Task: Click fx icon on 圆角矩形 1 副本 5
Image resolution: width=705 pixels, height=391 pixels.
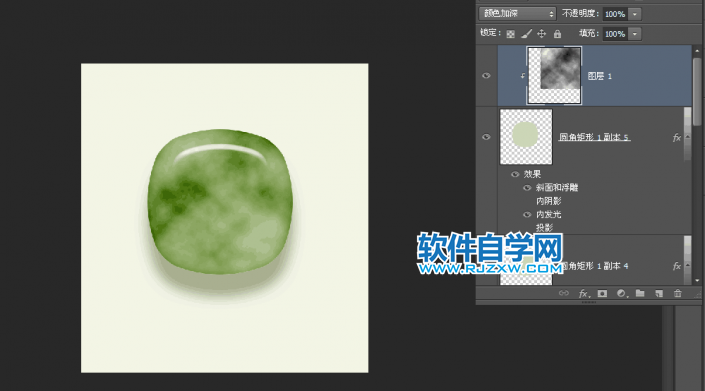Action: (676, 138)
